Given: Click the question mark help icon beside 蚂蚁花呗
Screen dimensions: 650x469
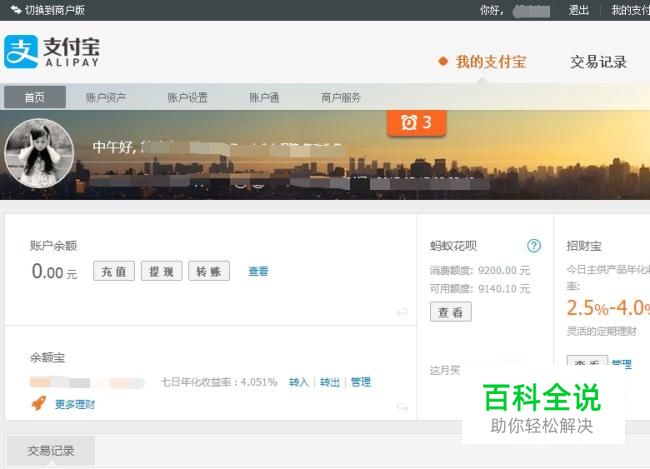Looking at the screenshot, I should pyautogui.click(x=534, y=246).
